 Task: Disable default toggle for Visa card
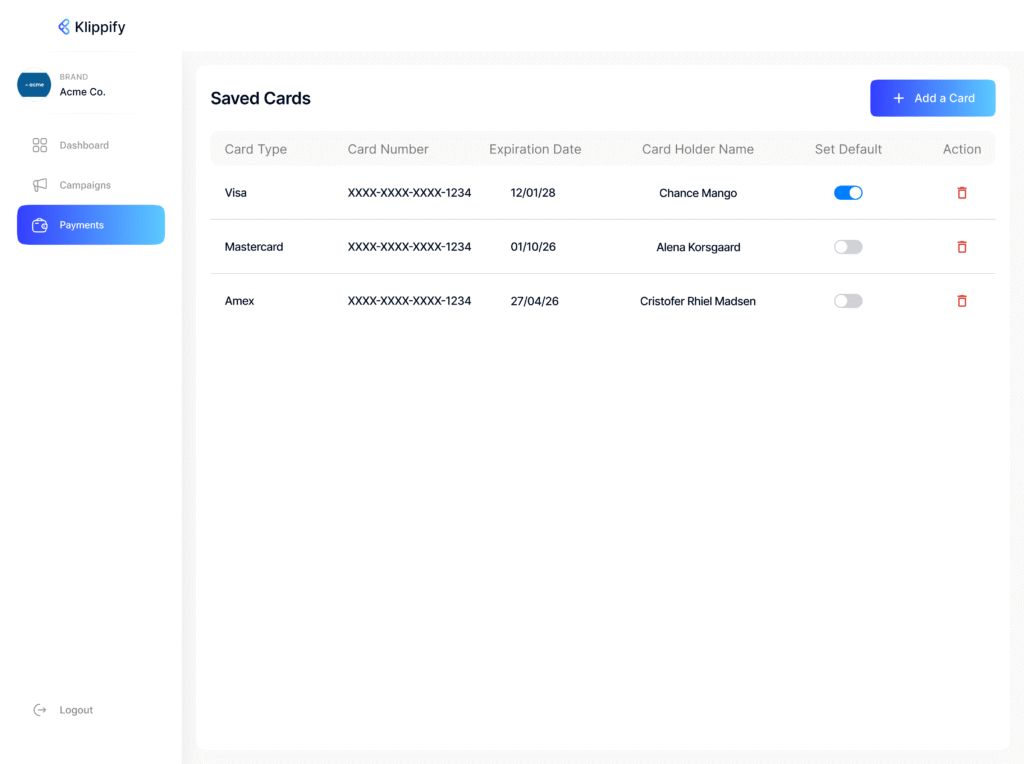coord(848,193)
